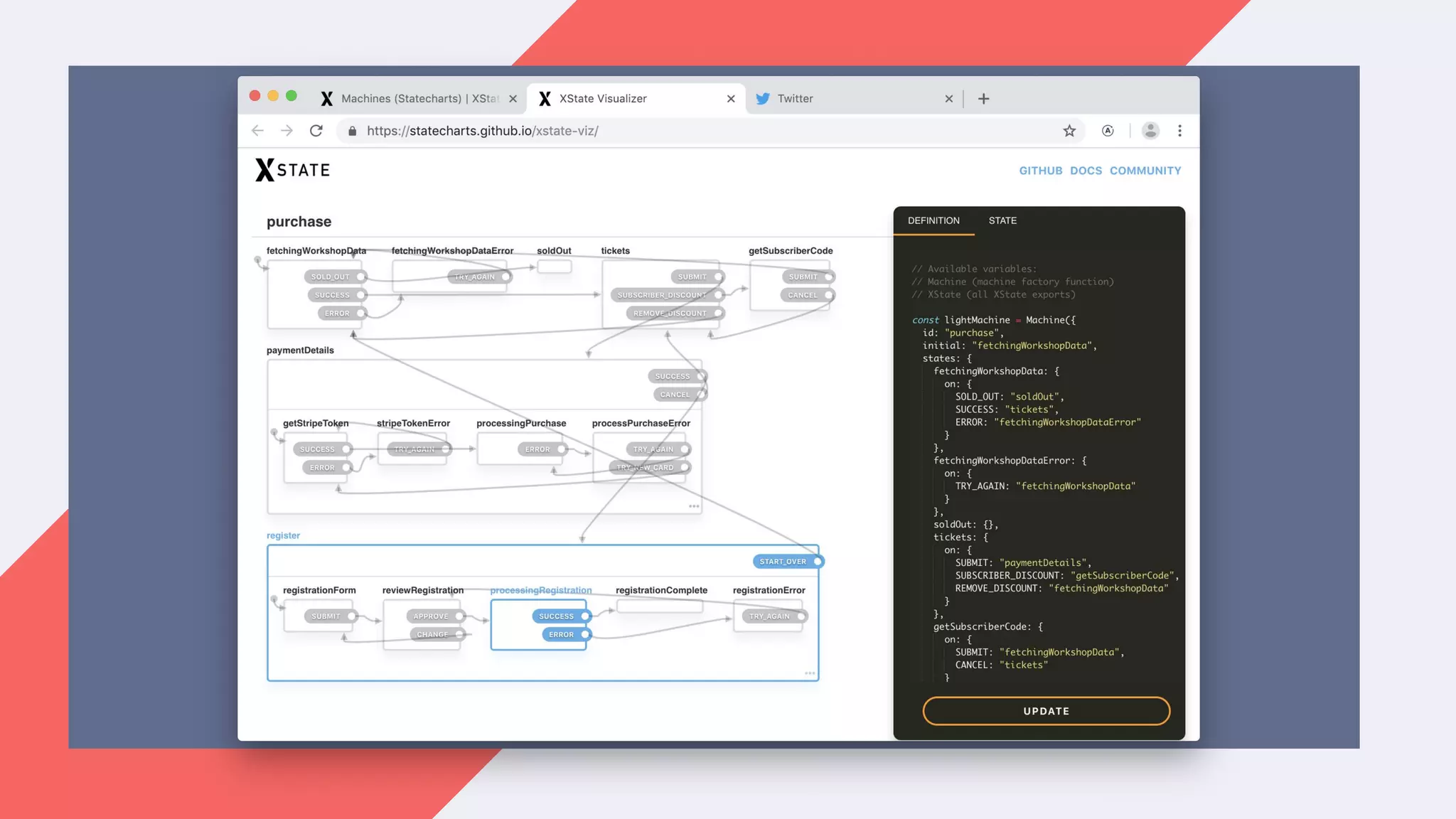Expand the paymentDetails state ellipsis
The image size is (1456, 819).
pyautogui.click(x=694, y=506)
